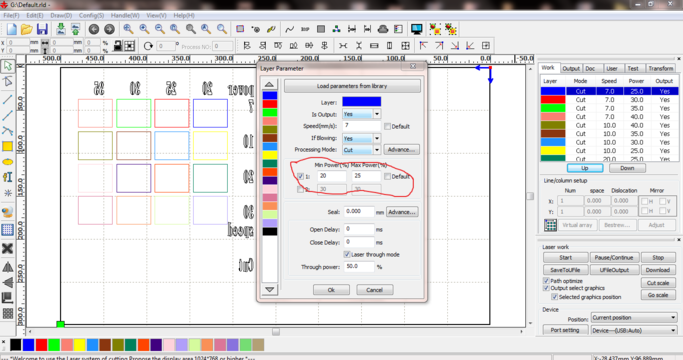Click the Open folder toolbar icon

[x=27, y=29]
